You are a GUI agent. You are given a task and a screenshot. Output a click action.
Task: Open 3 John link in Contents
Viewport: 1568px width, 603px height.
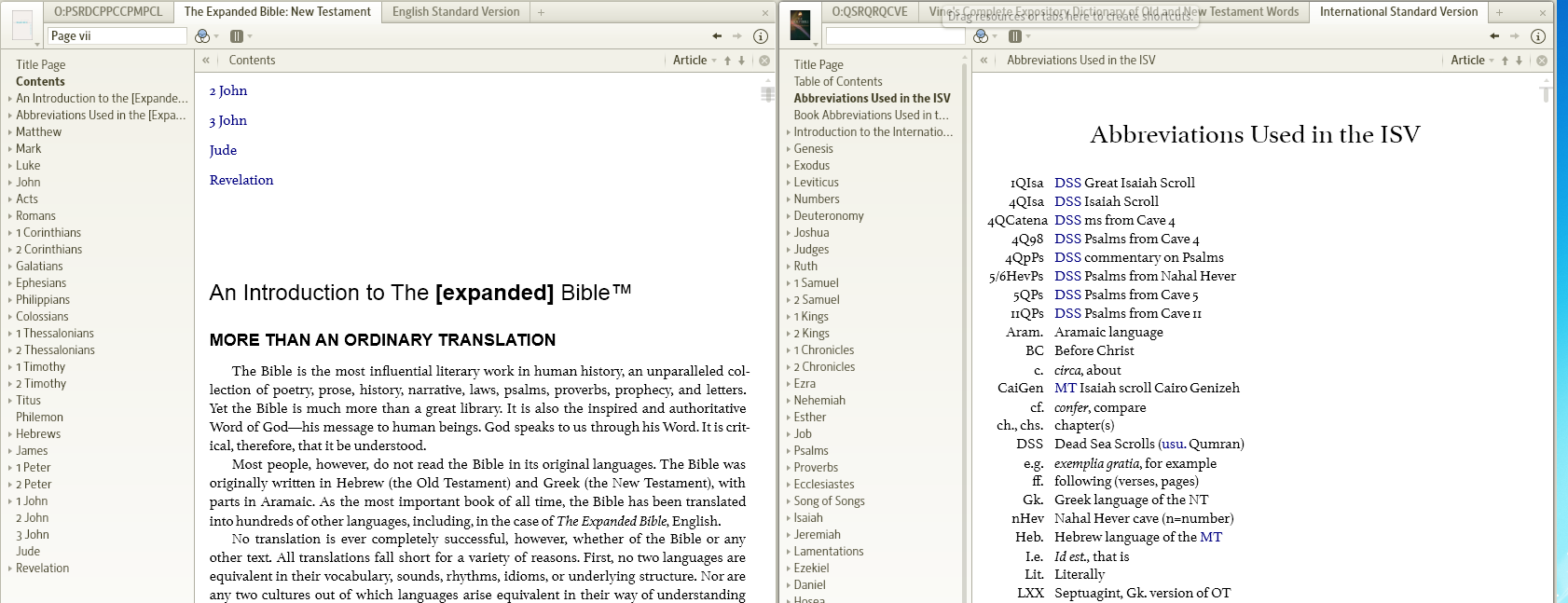click(x=228, y=120)
